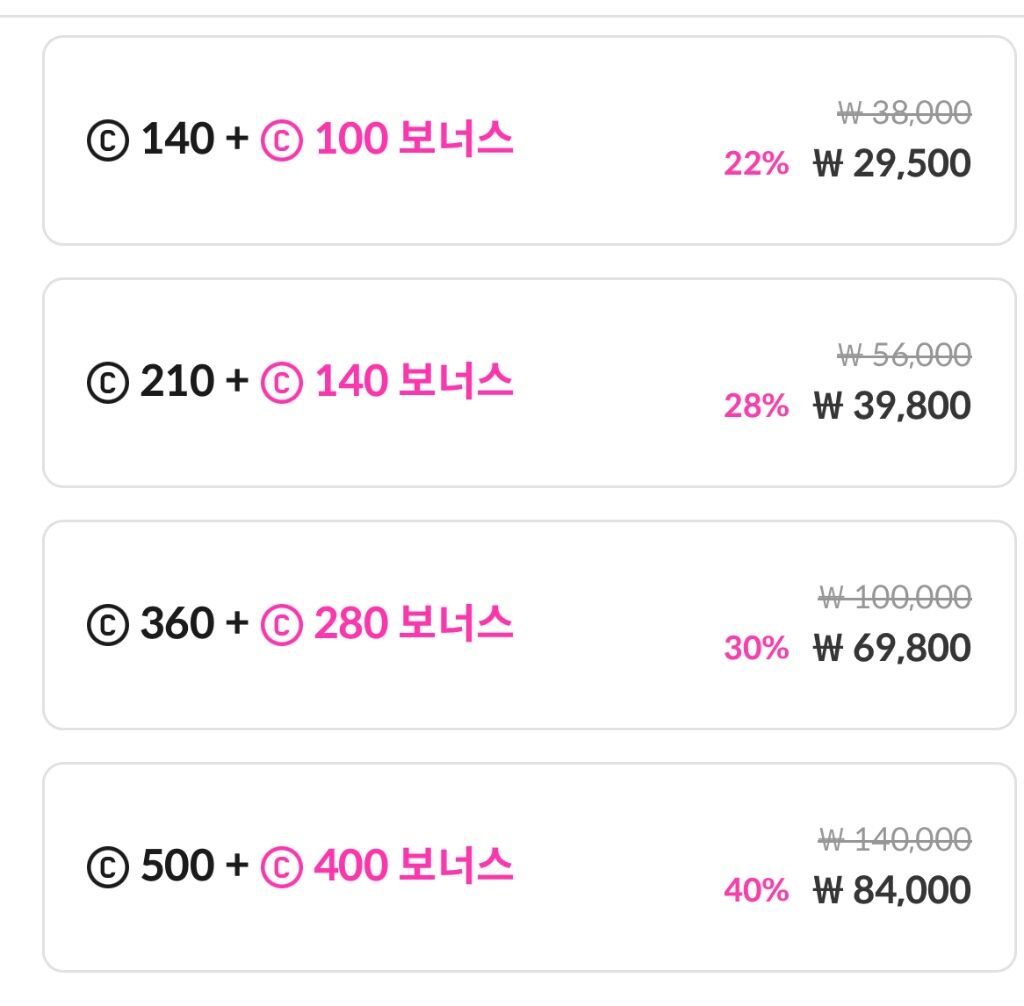
Task: Click black coin icon beside 500
Action: coord(108,867)
